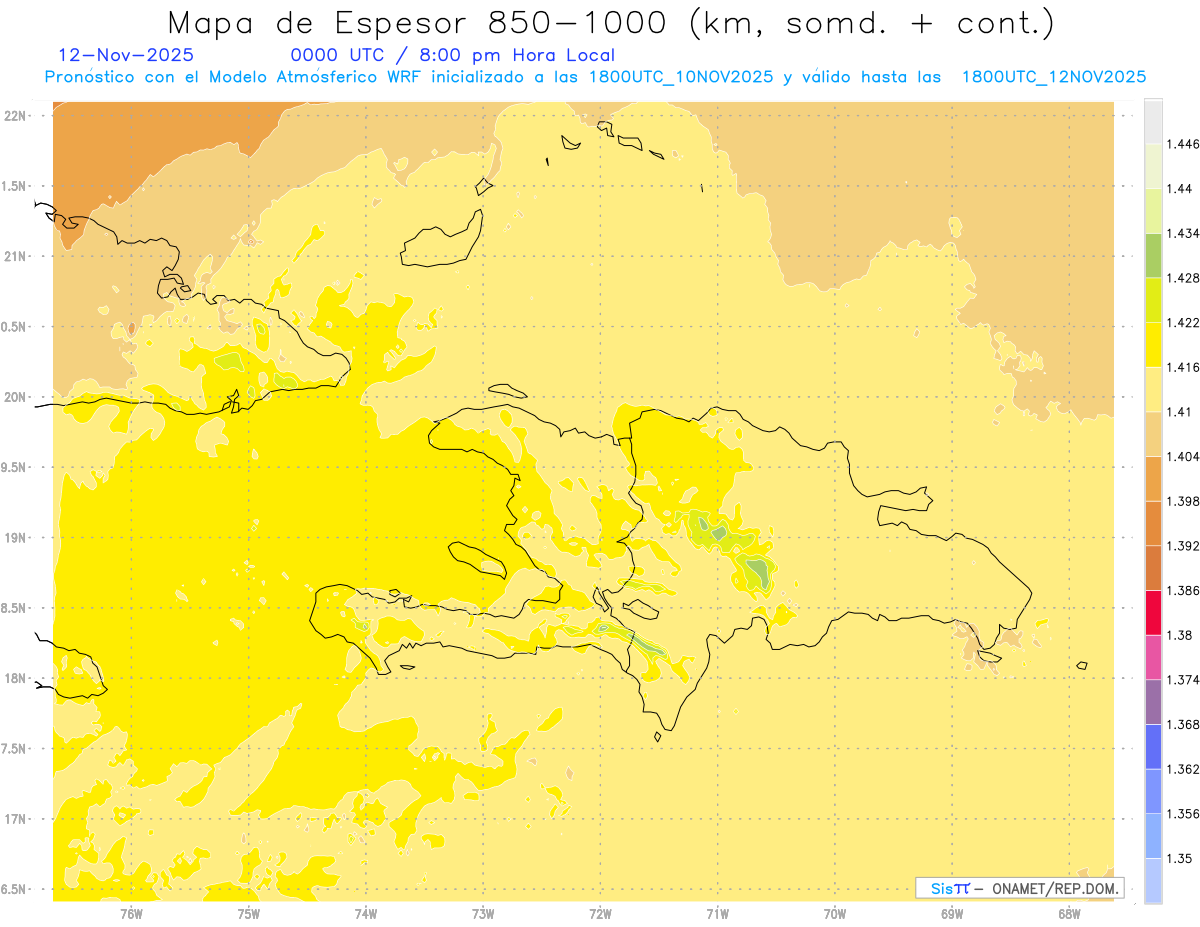The height and width of the screenshot is (927, 1200).
Task: Click the 22N latitude axis label
Action: click(x=16, y=115)
